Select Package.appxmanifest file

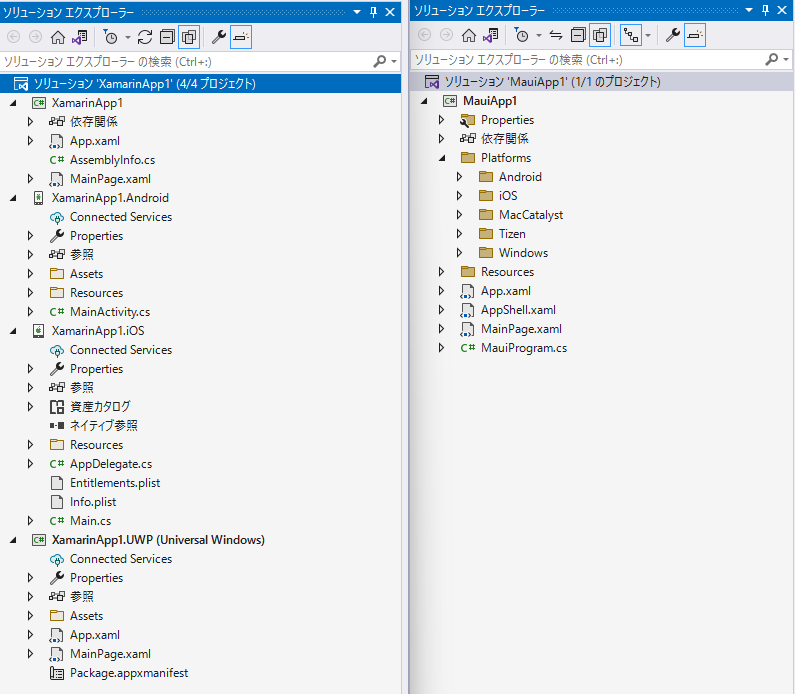pyautogui.click(x=129, y=673)
